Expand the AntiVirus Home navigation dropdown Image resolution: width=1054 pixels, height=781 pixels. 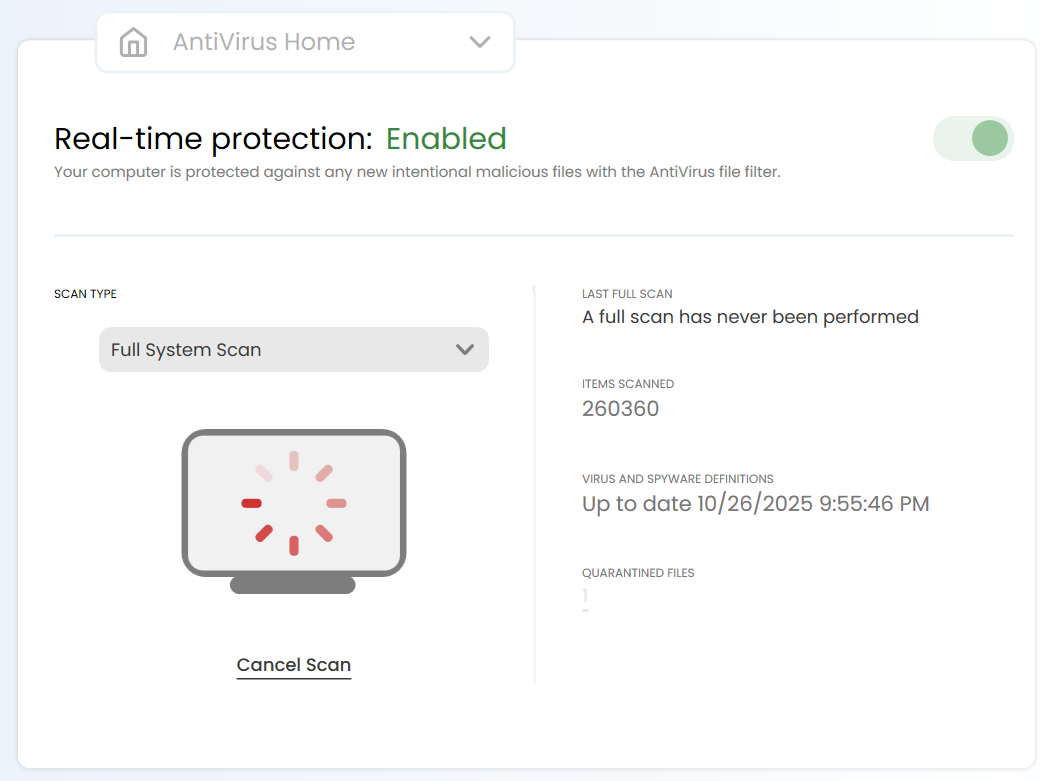tap(480, 42)
